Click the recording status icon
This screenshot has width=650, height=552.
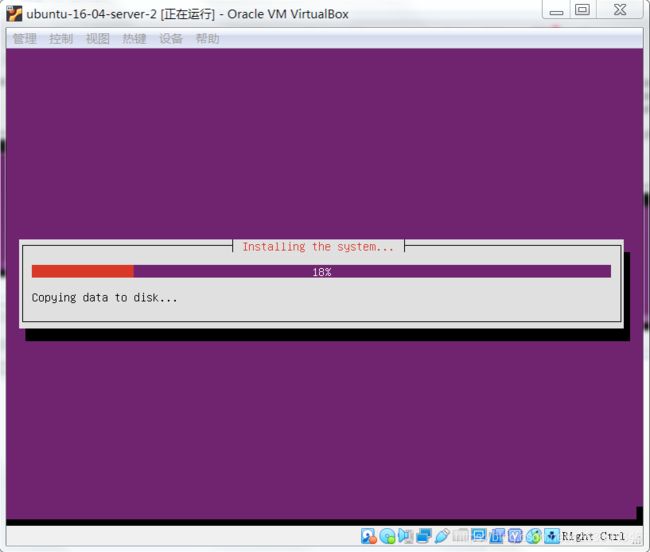coord(497,536)
